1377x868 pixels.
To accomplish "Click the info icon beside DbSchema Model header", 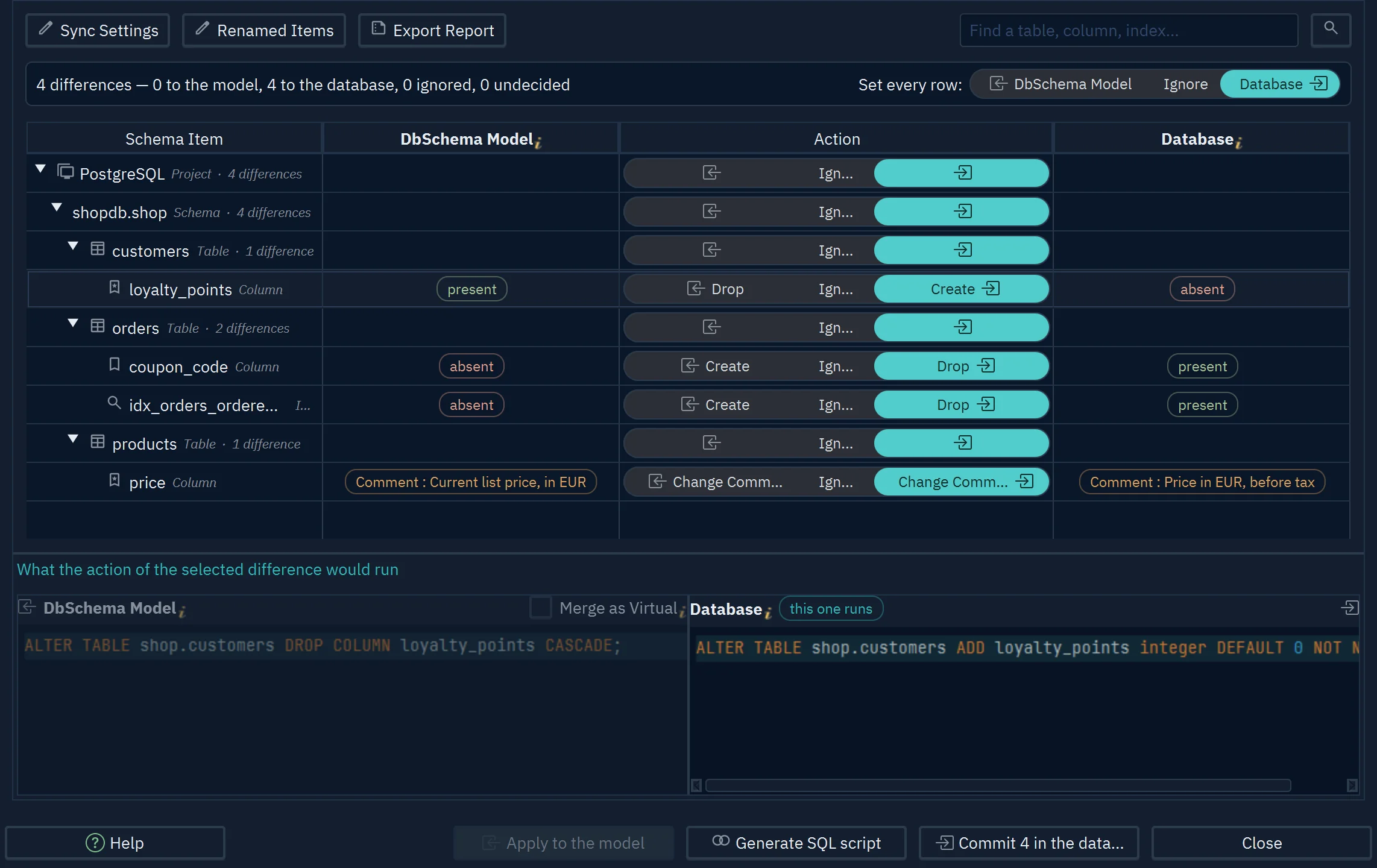I will (x=538, y=142).
